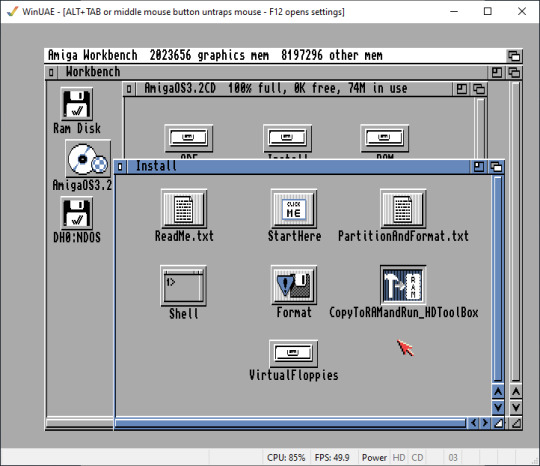Viewport: 540px width, 466px height.
Task: Click the Install window title bar
Action: coord(298,167)
